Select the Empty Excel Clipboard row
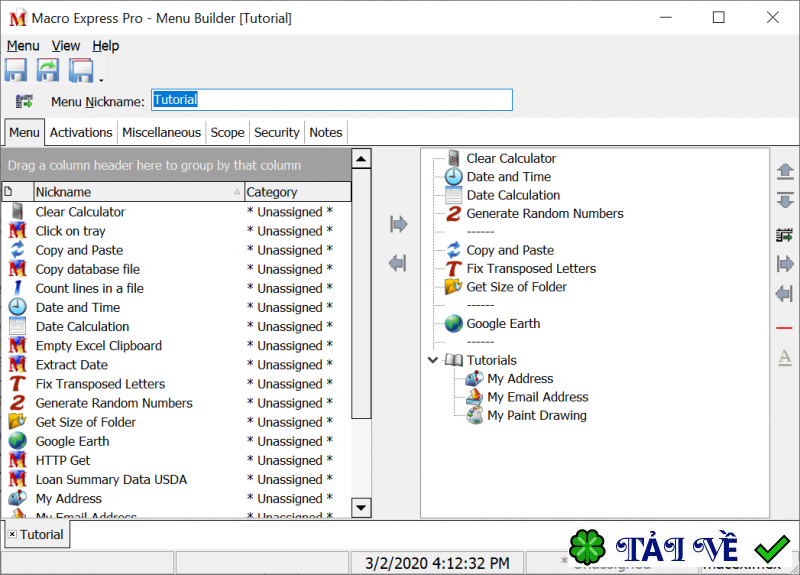Image resolution: width=800 pixels, height=575 pixels. tap(177, 345)
